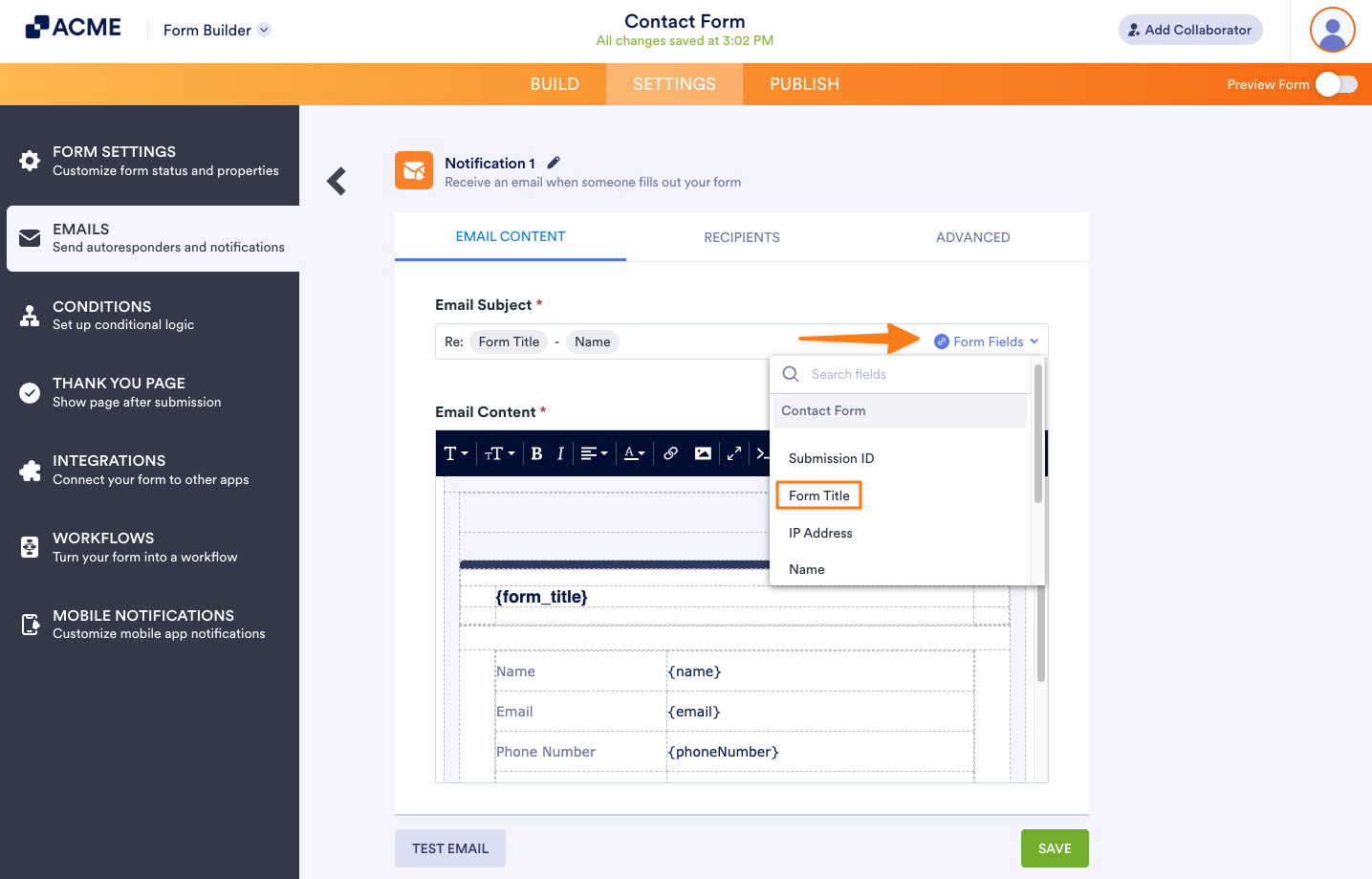
Task: Click the search icon in the fields dropdown
Action: click(791, 373)
